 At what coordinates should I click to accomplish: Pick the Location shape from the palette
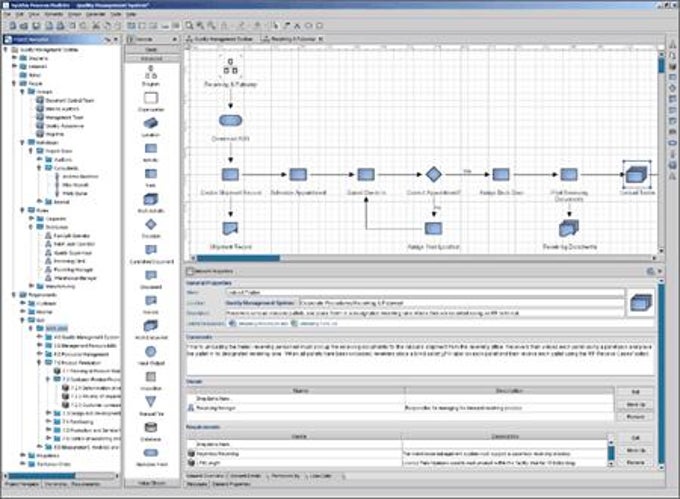click(150, 123)
